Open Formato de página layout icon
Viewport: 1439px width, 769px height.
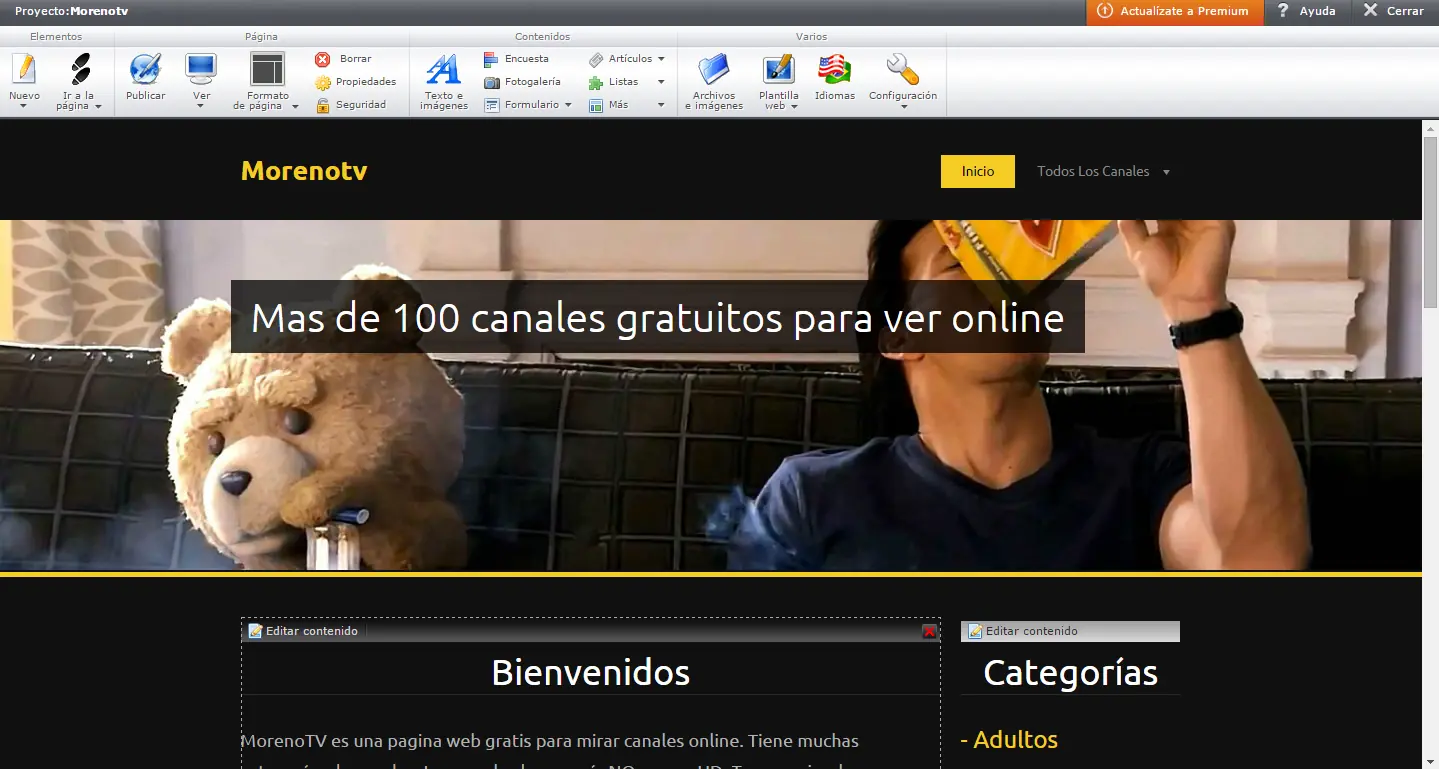click(x=267, y=69)
